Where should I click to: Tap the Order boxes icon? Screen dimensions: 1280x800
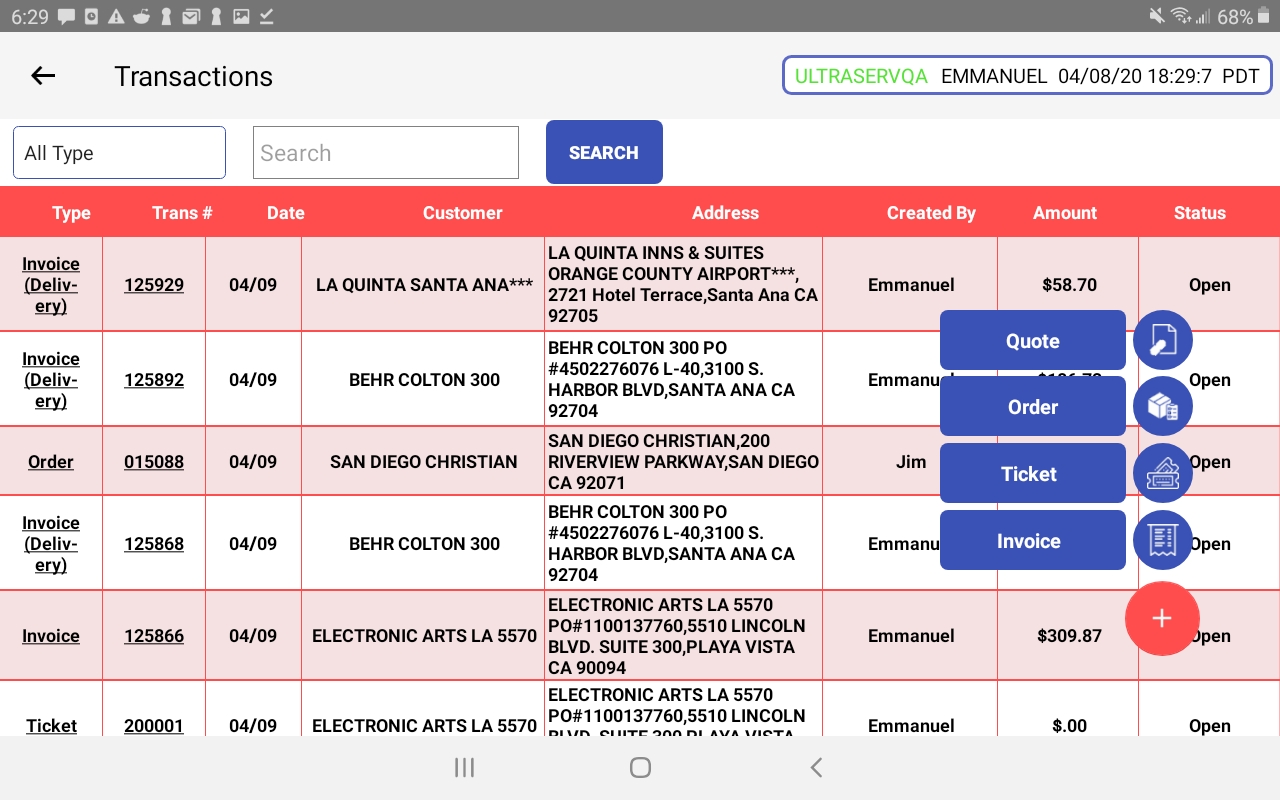coord(1162,406)
